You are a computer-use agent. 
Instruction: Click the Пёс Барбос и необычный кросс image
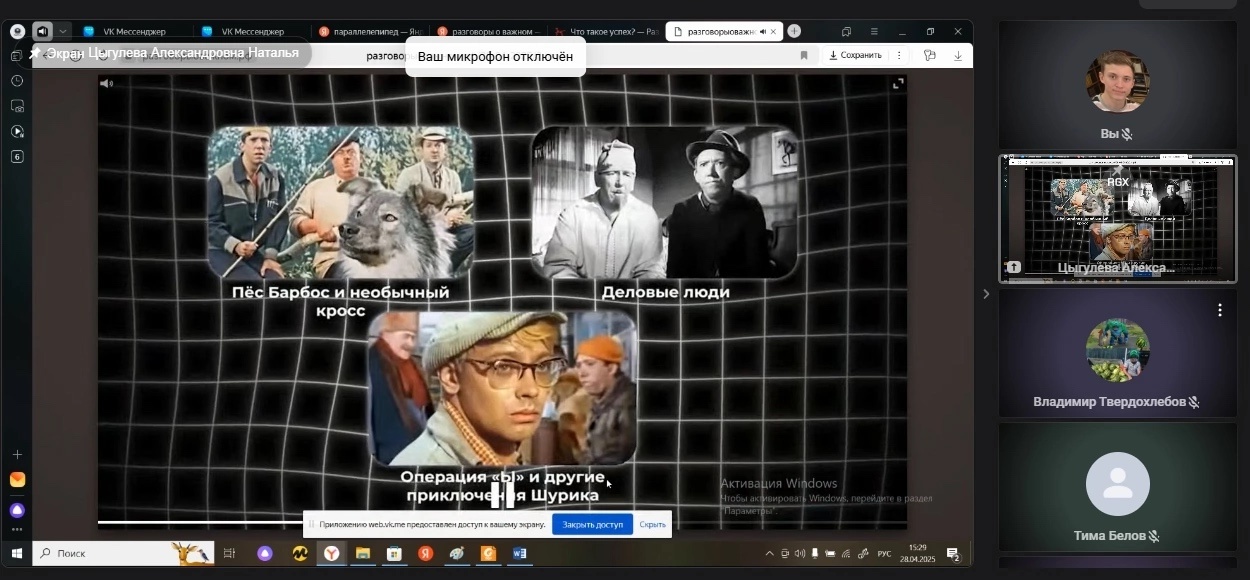pyautogui.click(x=341, y=203)
